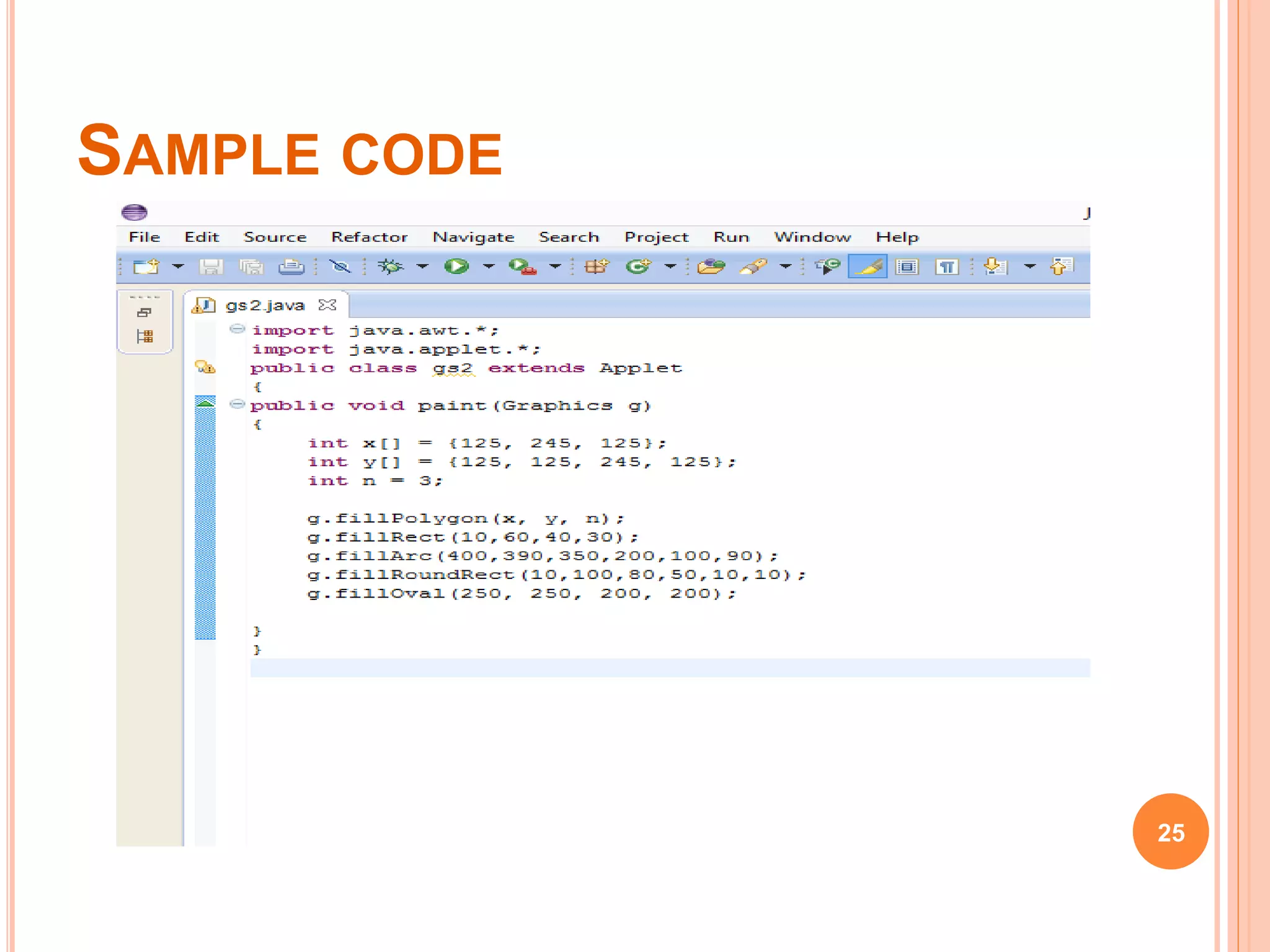Collapse the paint method fold marker
The height and width of the screenshot is (952, 1270).
(x=237, y=405)
